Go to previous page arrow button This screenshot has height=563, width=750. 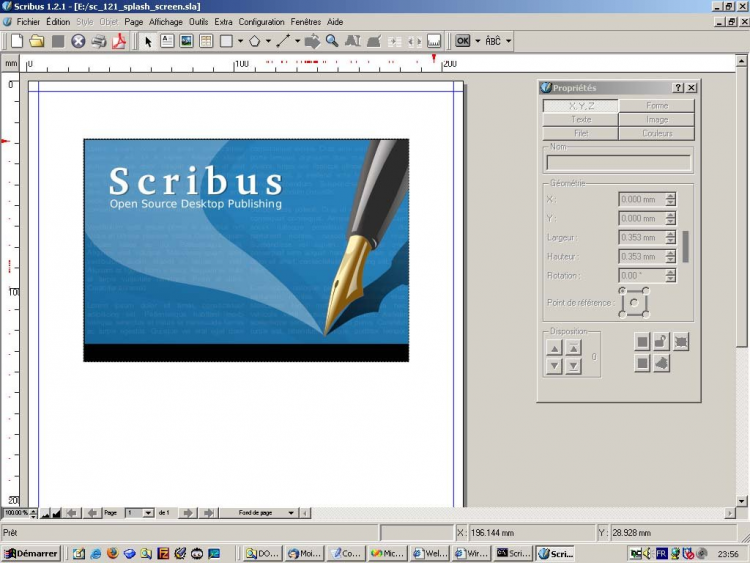(x=92, y=513)
